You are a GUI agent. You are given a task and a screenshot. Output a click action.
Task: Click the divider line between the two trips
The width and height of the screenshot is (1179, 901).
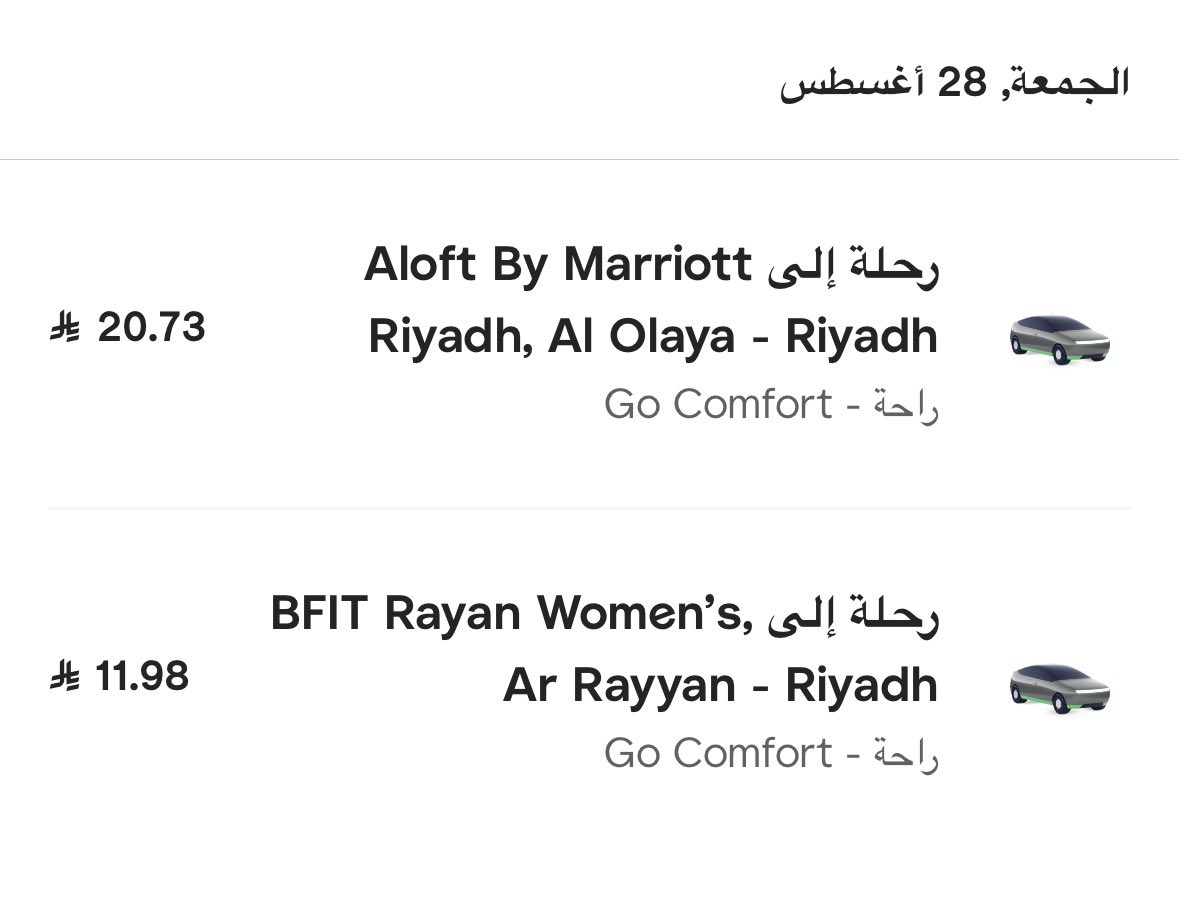tap(590, 508)
